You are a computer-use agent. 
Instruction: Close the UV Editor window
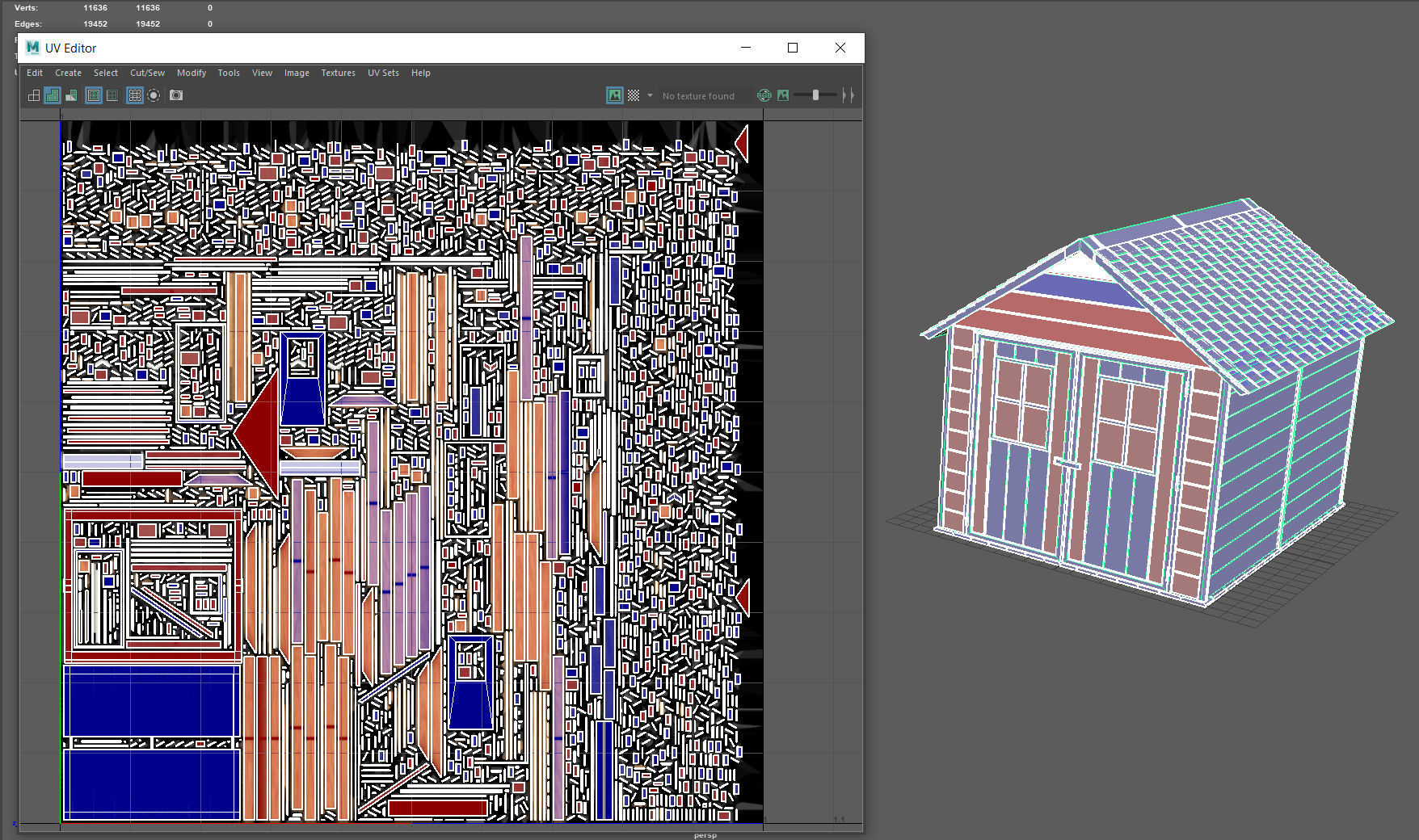pos(840,48)
